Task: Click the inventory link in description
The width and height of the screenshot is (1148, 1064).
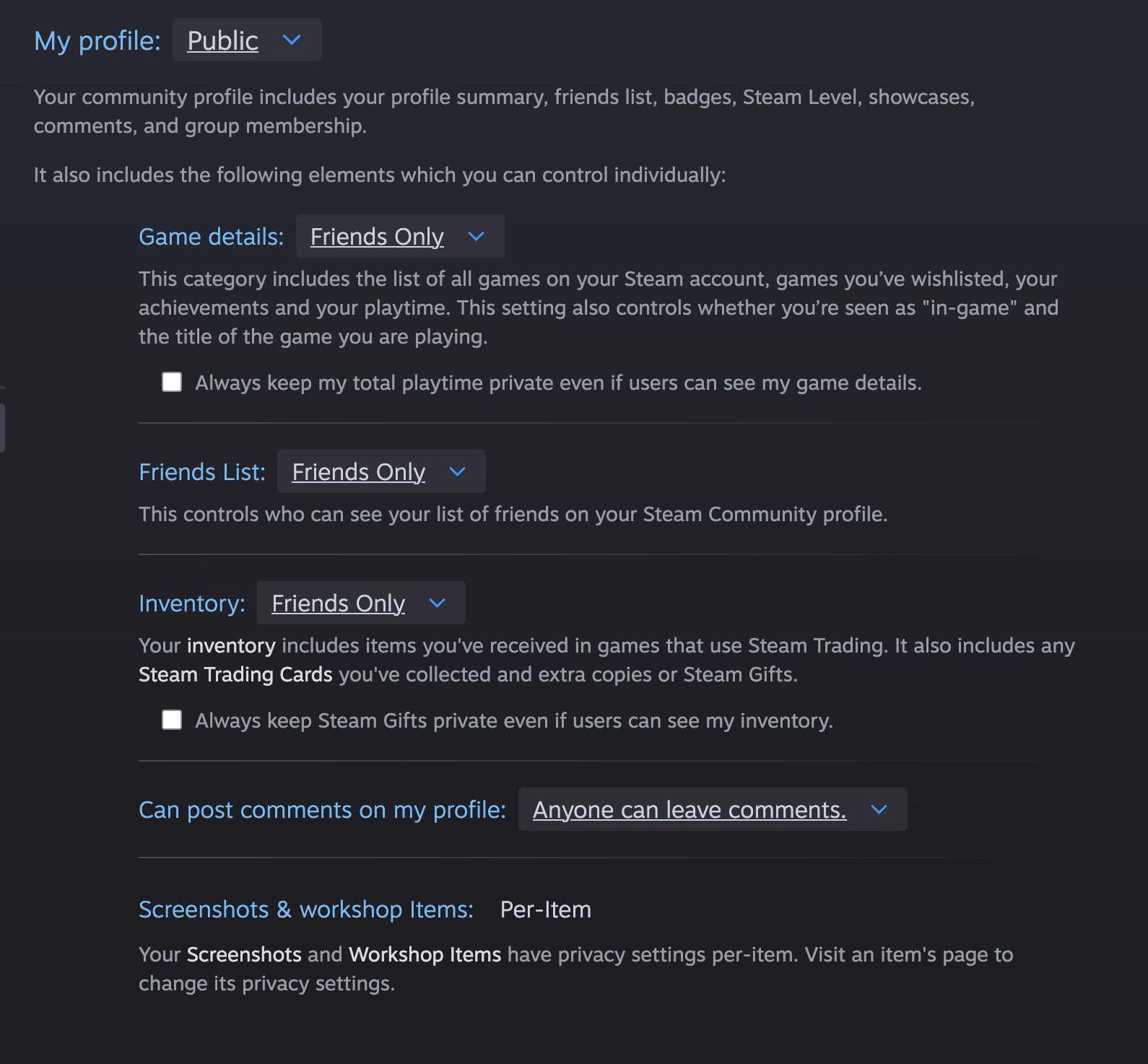Action: 231,645
